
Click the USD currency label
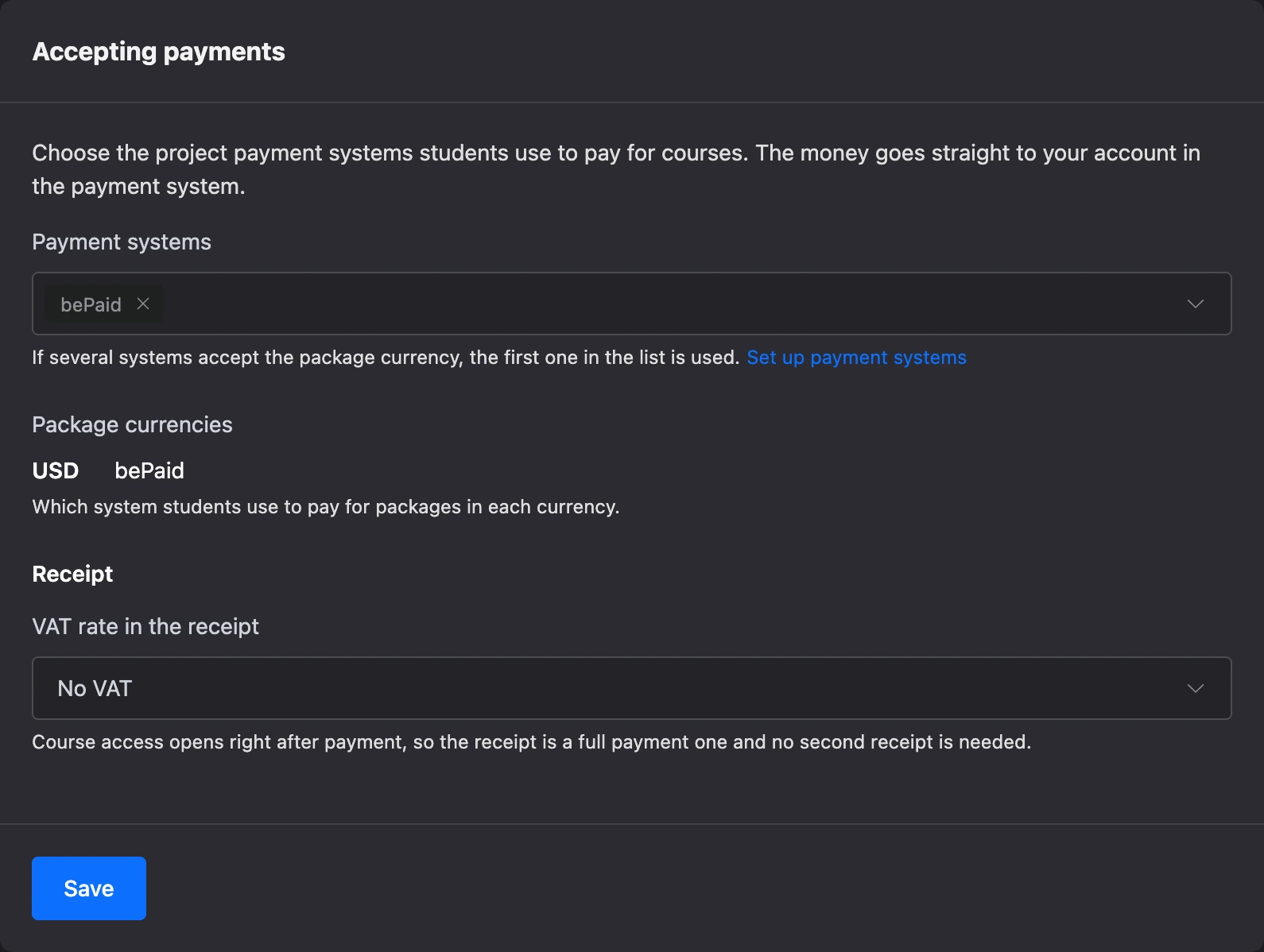56,470
